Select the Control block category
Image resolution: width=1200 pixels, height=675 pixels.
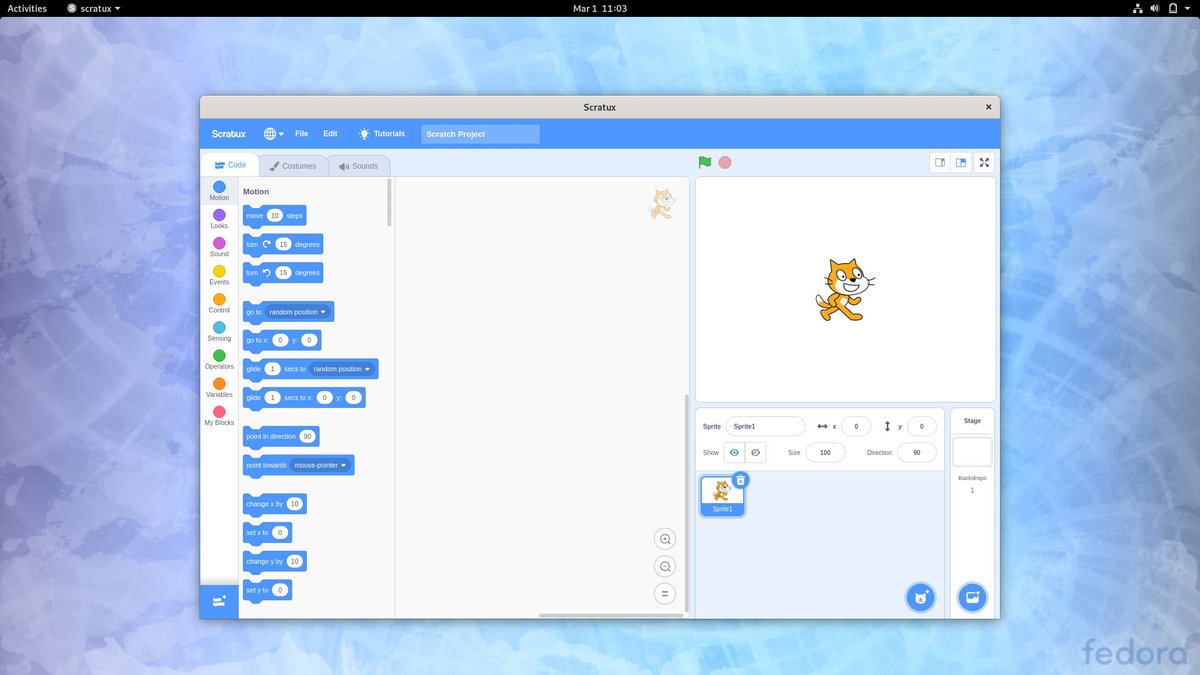click(x=219, y=303)
